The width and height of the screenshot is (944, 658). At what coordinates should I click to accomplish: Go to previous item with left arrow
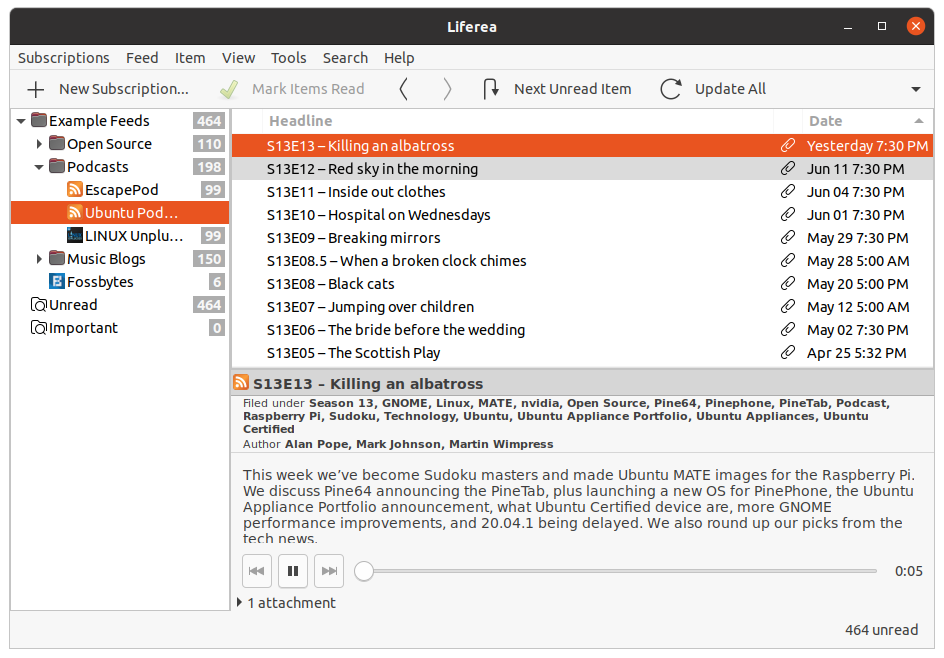403,90
